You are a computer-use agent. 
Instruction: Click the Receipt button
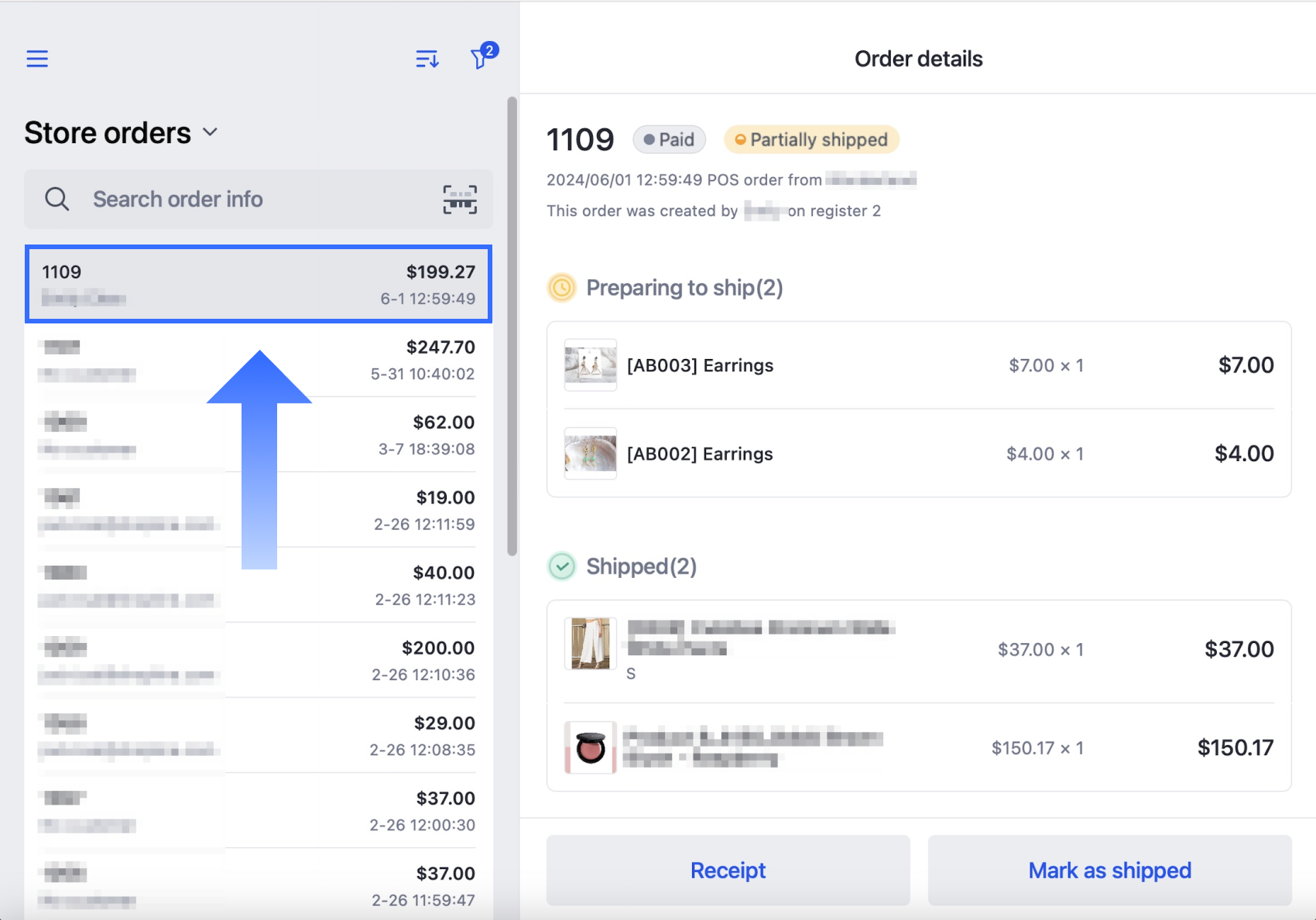coord(728,870)
